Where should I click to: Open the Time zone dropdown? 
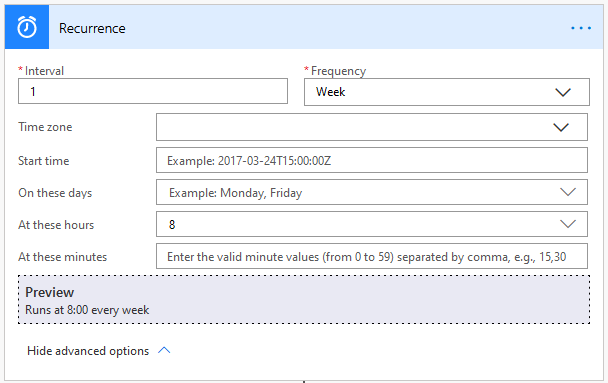372,127
